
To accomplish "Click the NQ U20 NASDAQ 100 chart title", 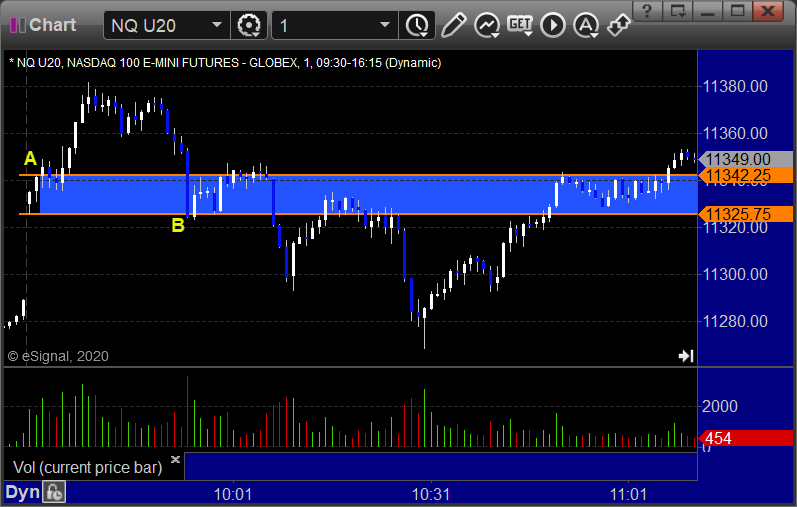I will tap(225, 63).
